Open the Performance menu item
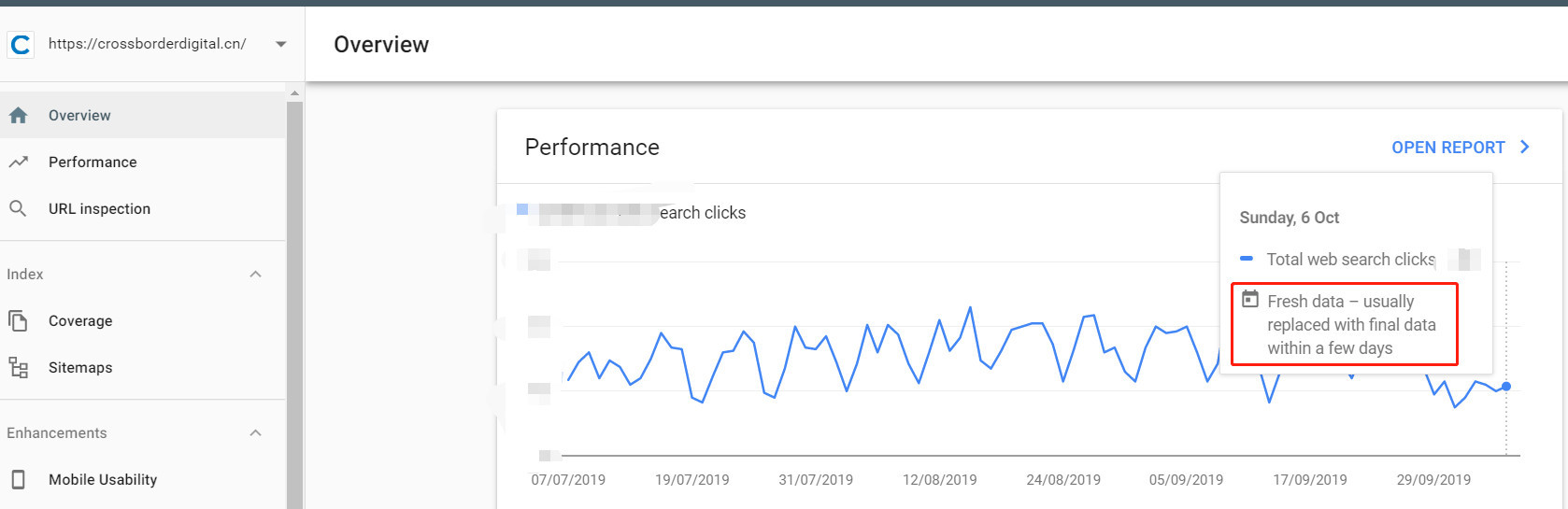1568x509 pixels. click(x=93, y=163)
